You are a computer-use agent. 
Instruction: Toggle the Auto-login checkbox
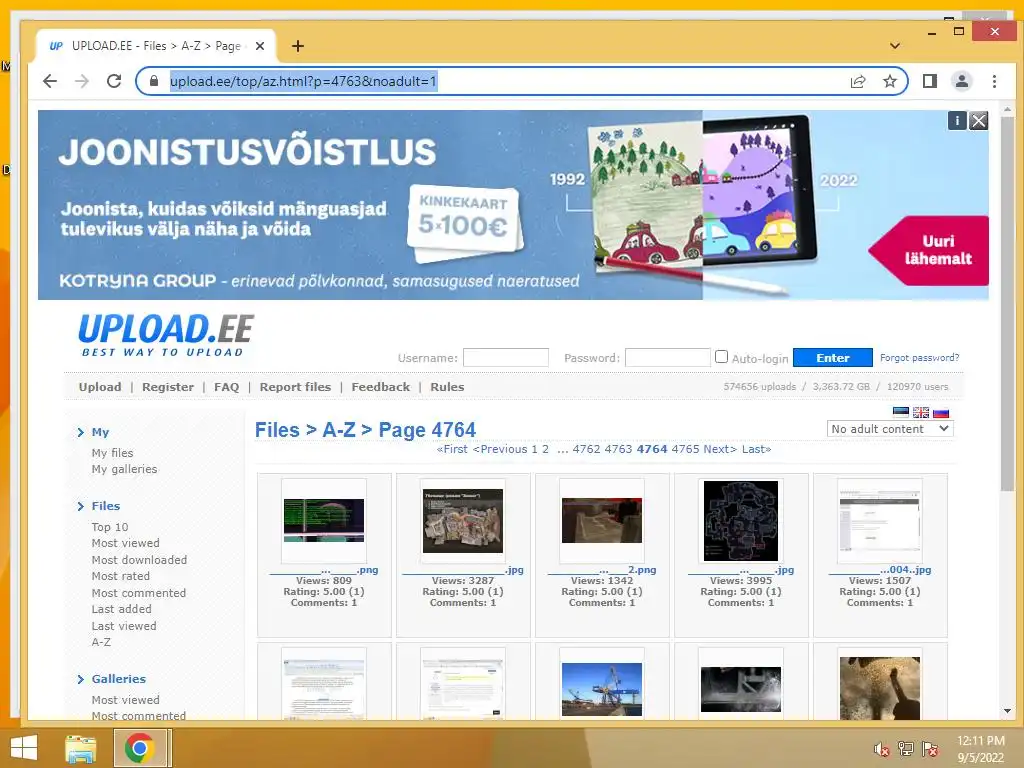point(721,357)
